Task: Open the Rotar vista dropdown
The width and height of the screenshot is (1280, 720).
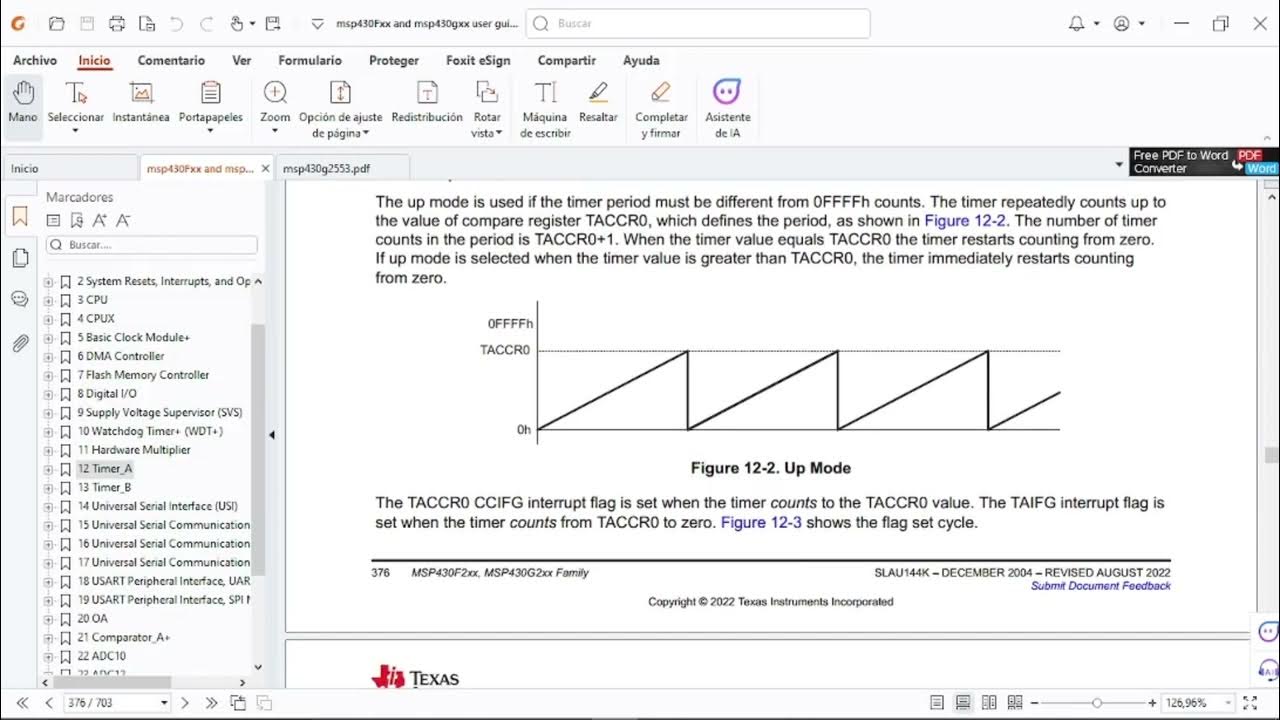Action: 499,133
